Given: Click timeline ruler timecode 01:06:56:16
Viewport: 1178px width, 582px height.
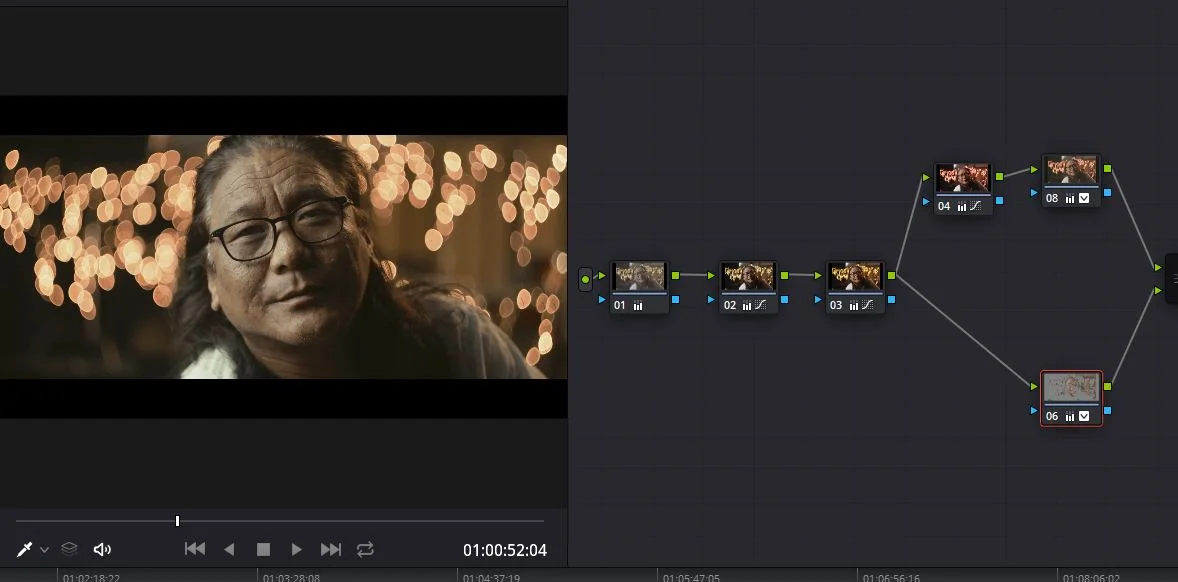Looking at the screenshot, I should (x=891, y=578).
